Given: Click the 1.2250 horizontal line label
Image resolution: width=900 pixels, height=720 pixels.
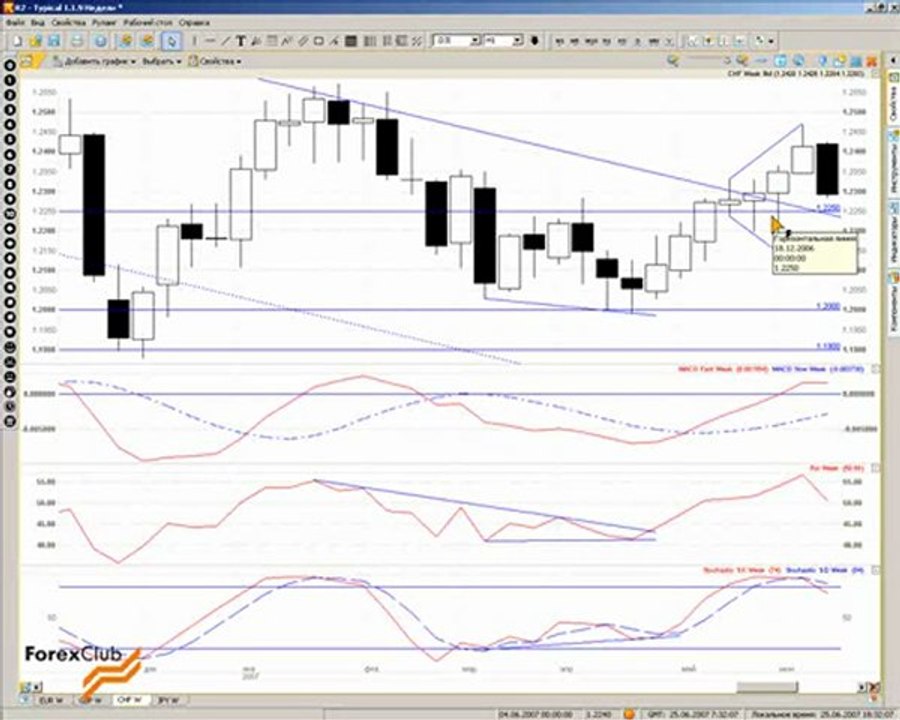Looking at the screenshot, I should tap(828, 207).
